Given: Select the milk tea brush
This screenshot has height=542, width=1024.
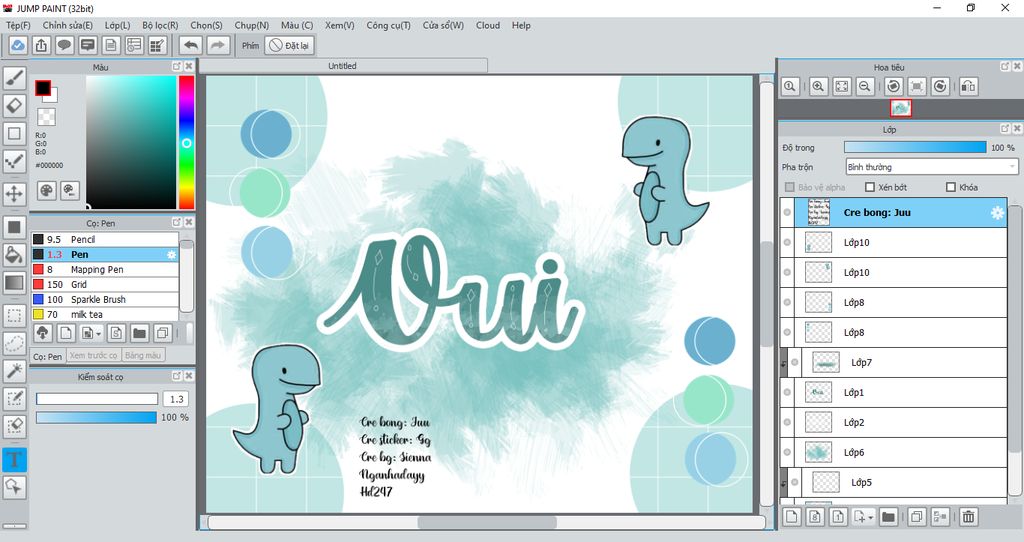Looking at the screenshot, I should click(x=104, y=314).
